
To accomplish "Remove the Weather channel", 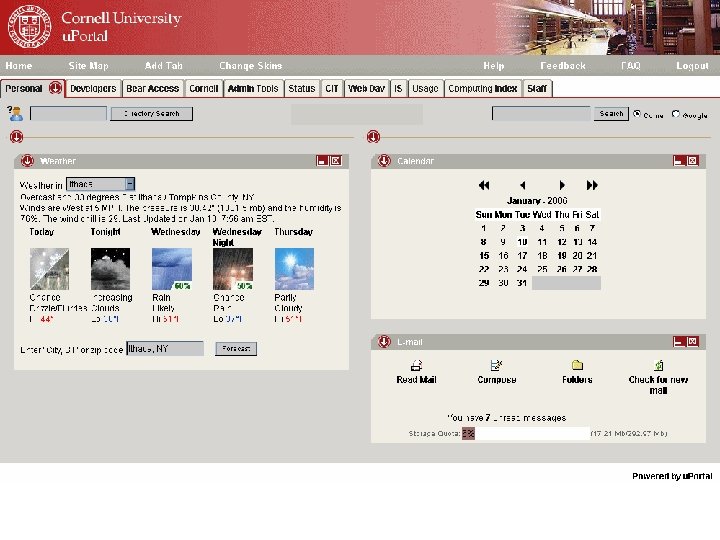I will click(x=336, y=161).
